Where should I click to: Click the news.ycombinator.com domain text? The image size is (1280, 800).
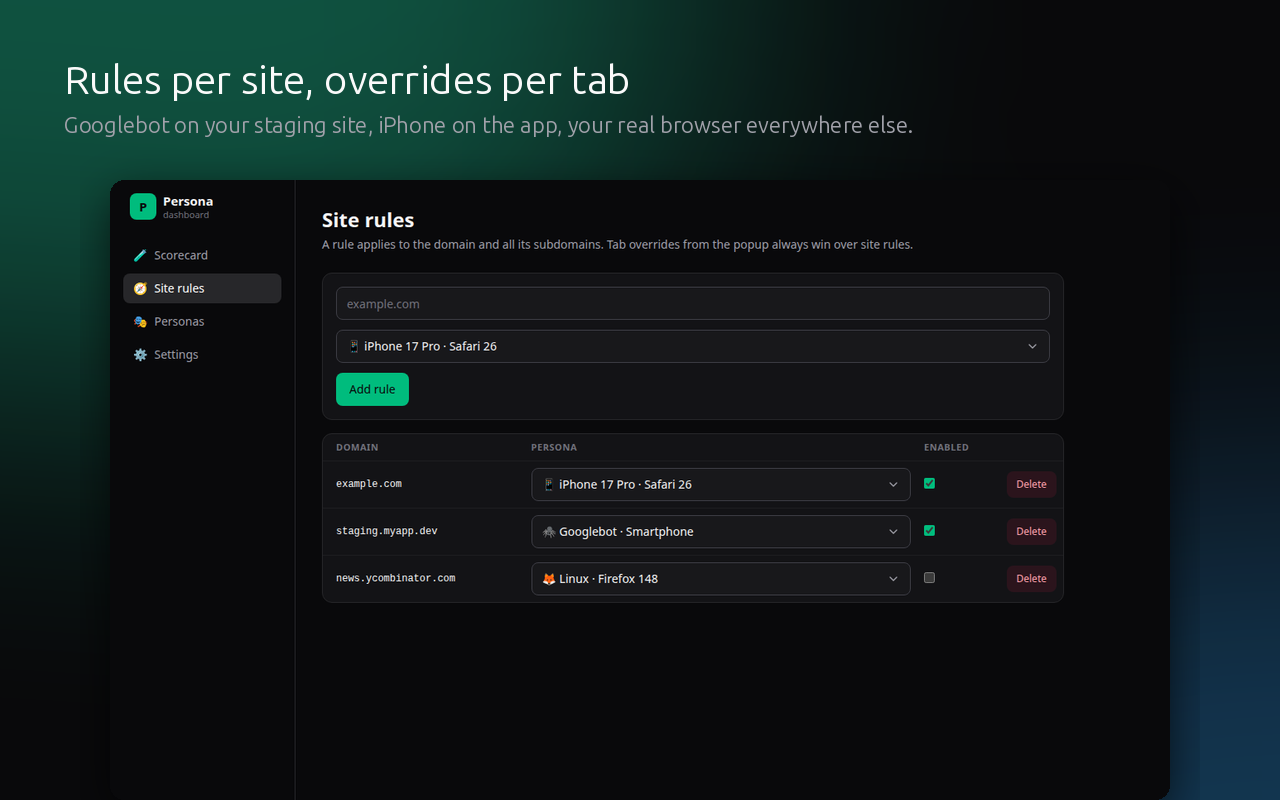point(395,578)
